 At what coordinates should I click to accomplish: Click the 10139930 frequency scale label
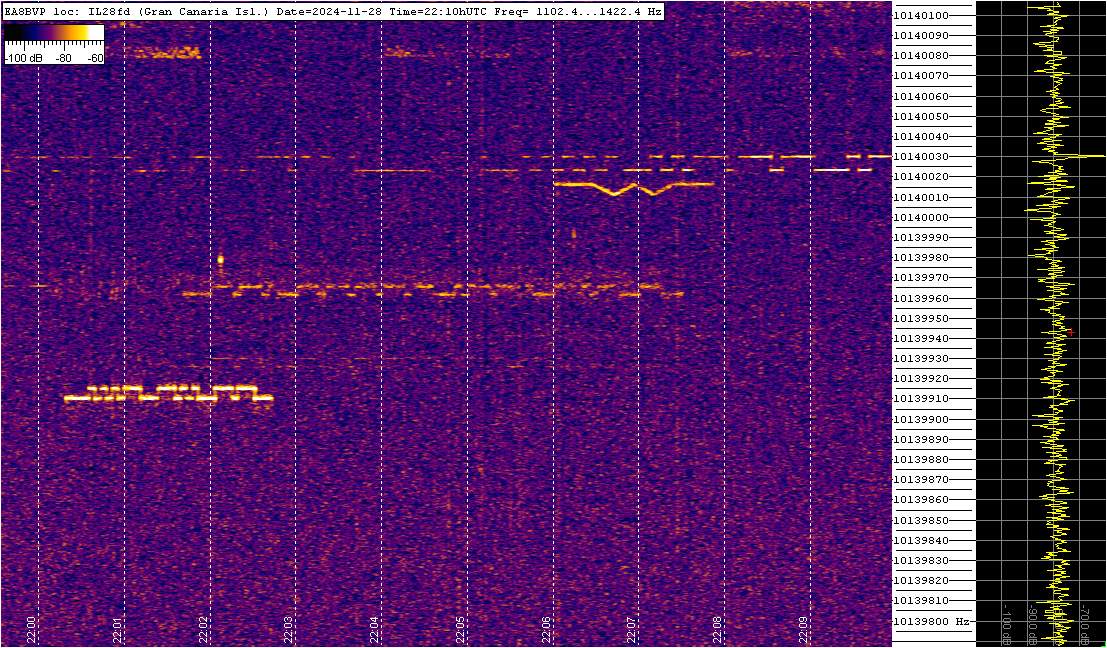(921, 359)
